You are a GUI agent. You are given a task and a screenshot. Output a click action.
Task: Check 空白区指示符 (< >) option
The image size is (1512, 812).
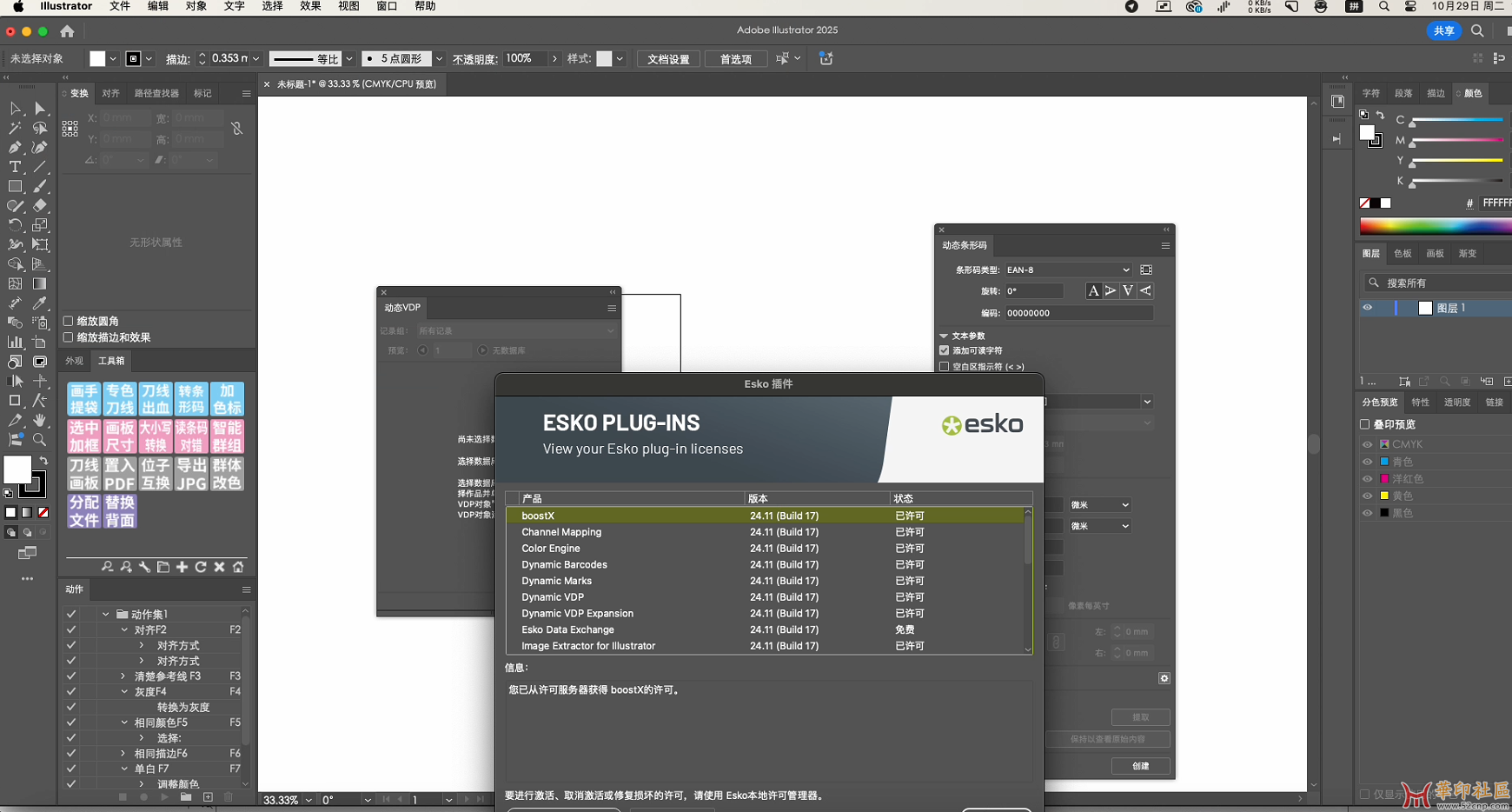944,367
